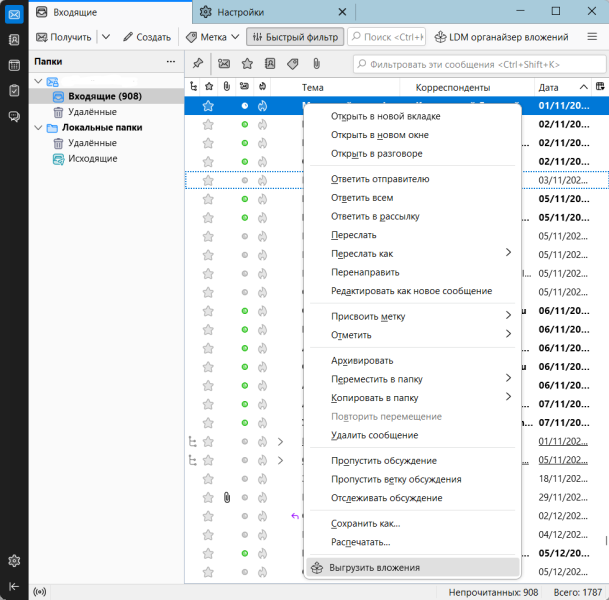Click the Фильтровать эти сообщения search field

[x=480, y=63]
